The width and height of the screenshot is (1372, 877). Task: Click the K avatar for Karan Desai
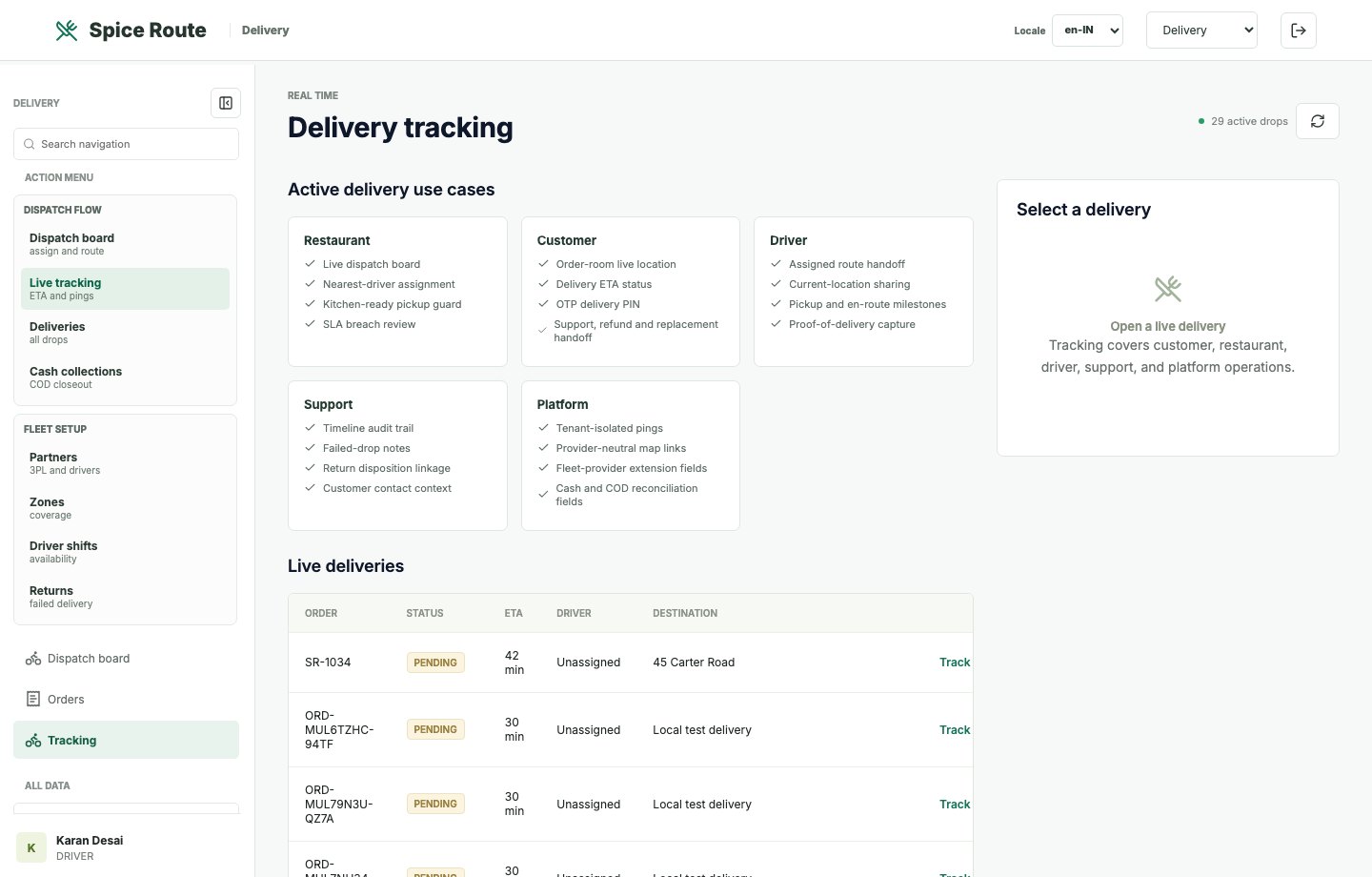click(x=31, y=847)
